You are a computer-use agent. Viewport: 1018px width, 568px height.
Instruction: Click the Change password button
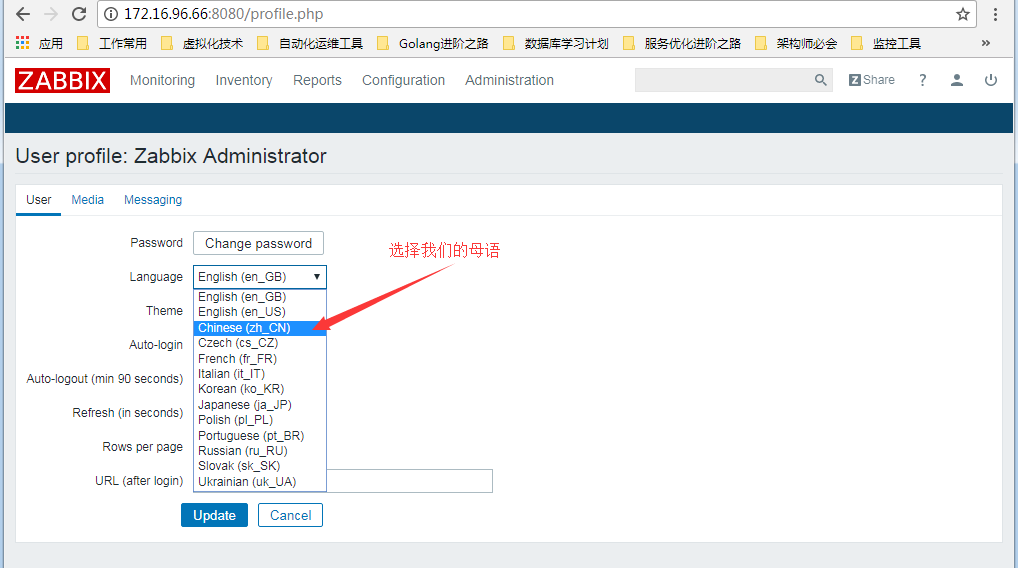(x=258, y=243)
